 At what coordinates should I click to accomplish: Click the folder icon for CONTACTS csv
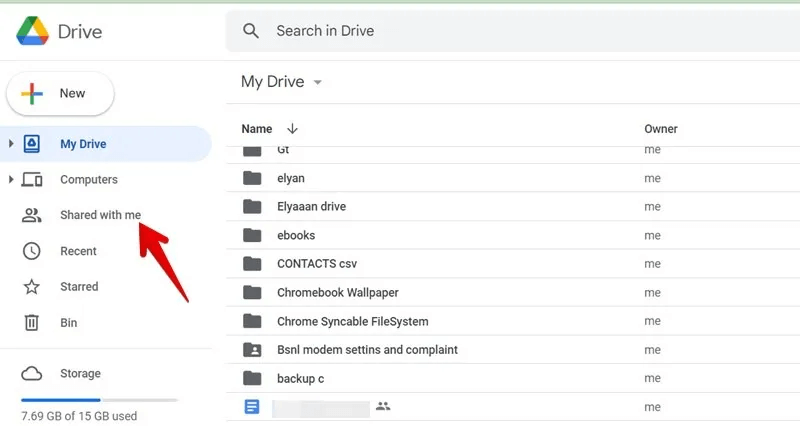(252, 264)
